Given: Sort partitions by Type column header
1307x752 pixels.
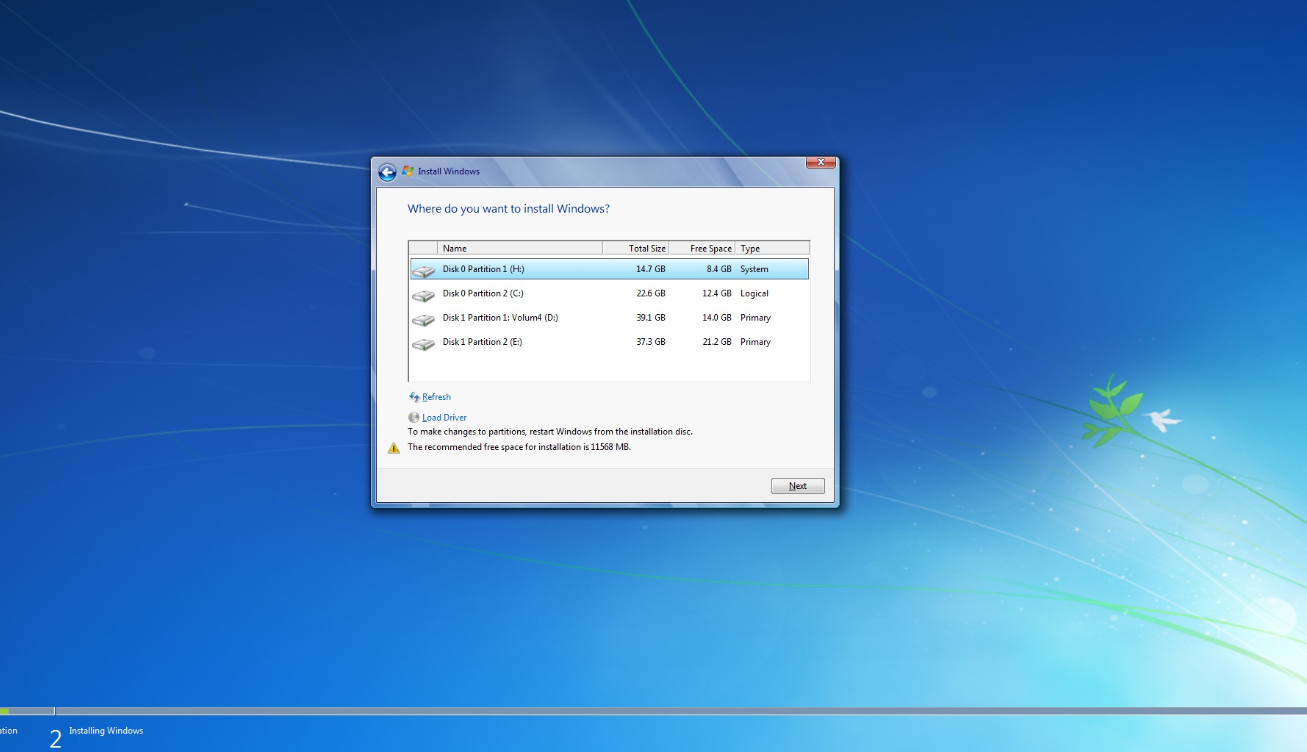Looking at the screenshot, I should coord(772,248).
